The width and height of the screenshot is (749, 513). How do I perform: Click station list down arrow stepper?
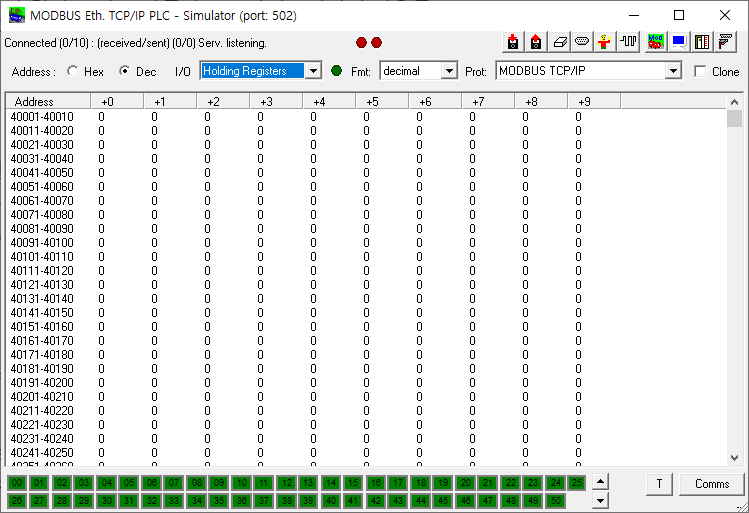[x=600, y=501]
